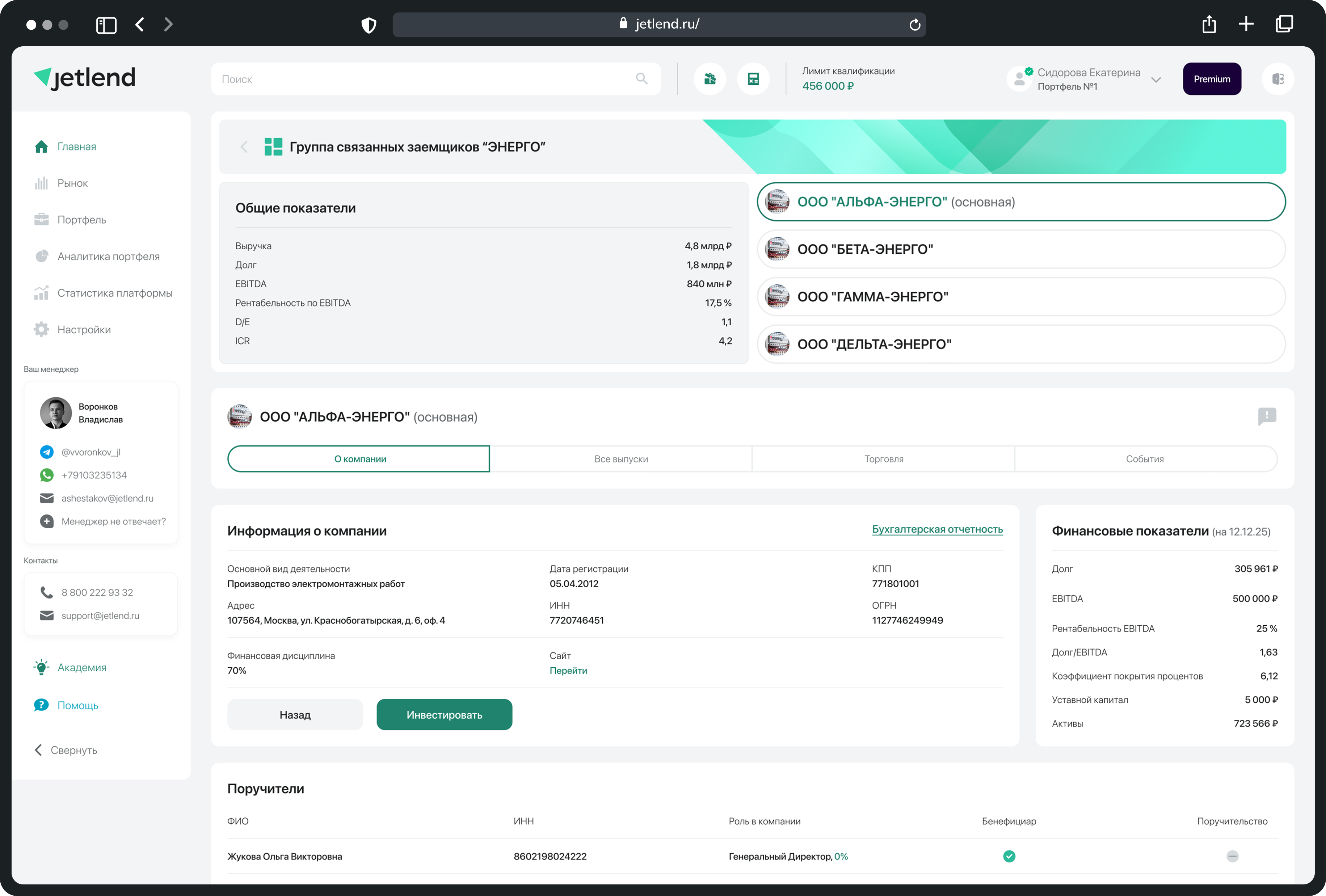Go back with the browser back arrow
Screen dimensions: 1326x896
click(x=140, y=25)
